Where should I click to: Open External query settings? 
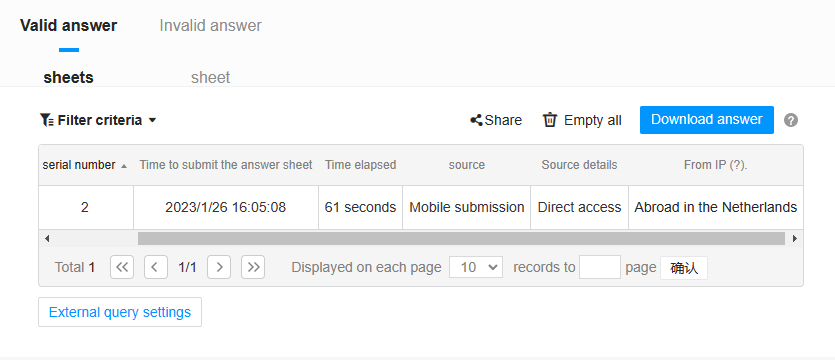(x=120, y=312)
